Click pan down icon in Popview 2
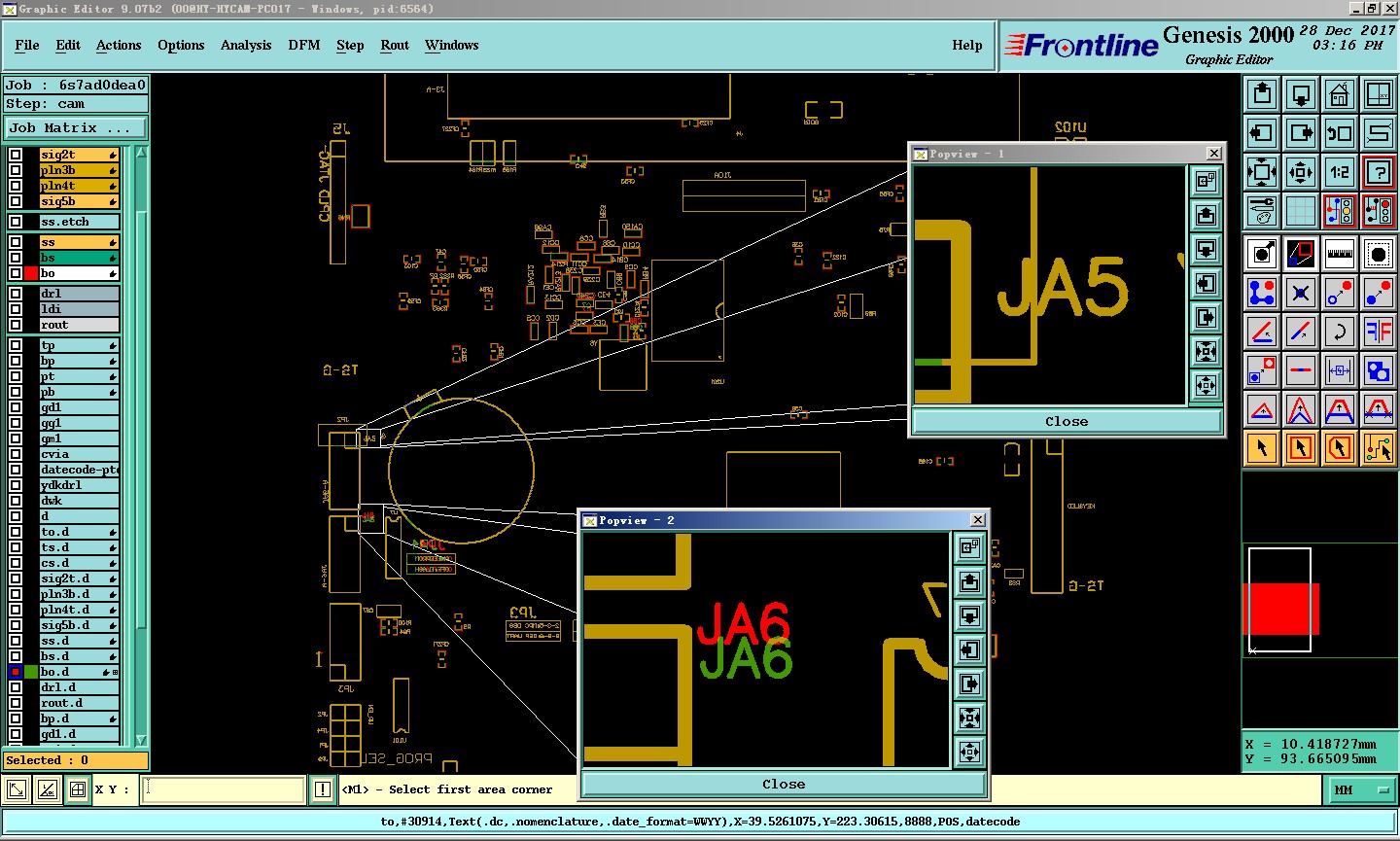 click(x=969, y=615)
